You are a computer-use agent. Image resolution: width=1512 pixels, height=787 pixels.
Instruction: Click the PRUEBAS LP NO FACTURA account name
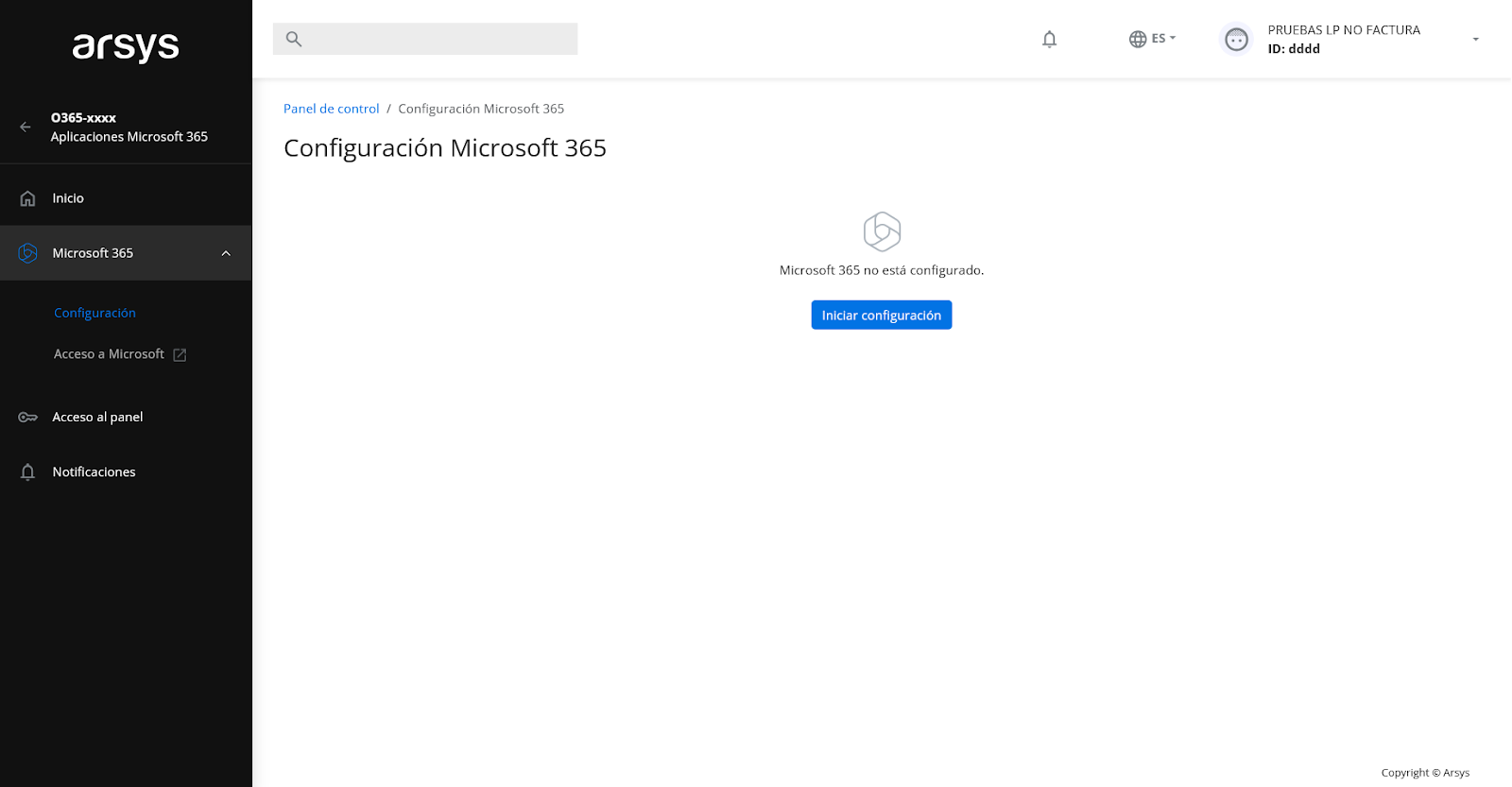tap(1344, 30)
